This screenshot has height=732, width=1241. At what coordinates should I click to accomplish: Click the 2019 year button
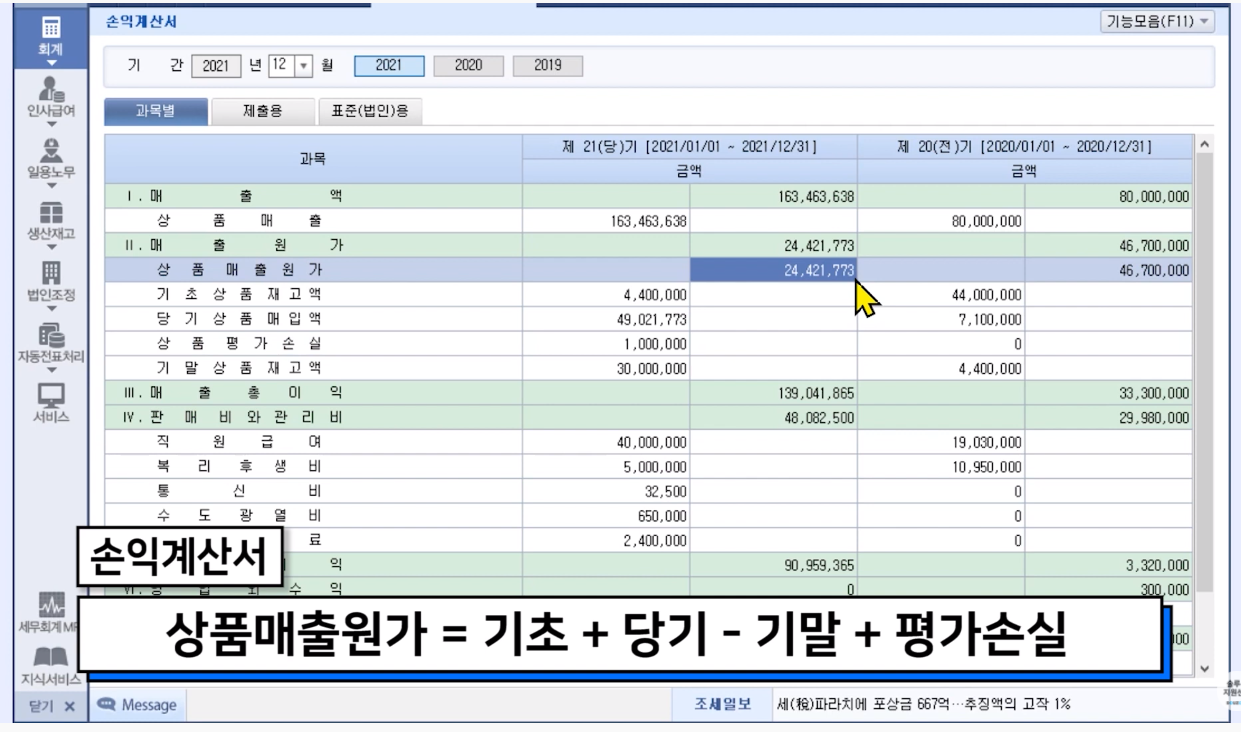point(547,66)
